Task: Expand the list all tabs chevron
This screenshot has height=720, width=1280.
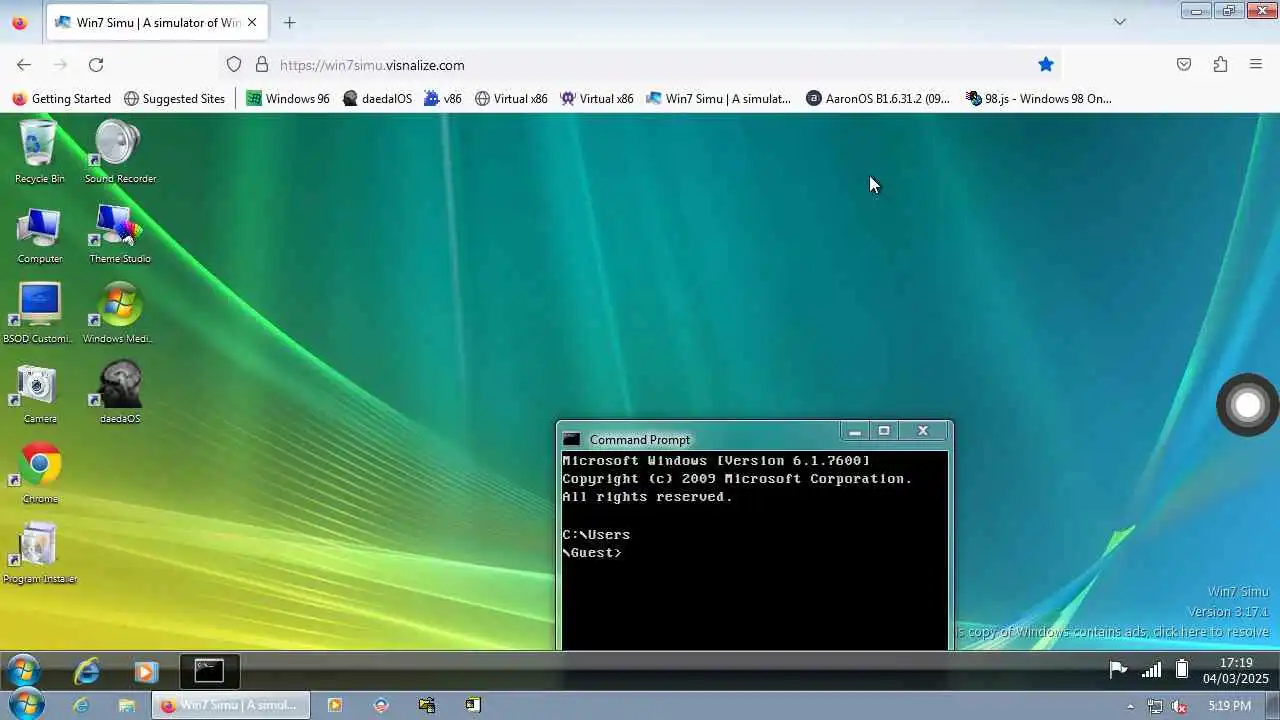Action: (1120, 22)
